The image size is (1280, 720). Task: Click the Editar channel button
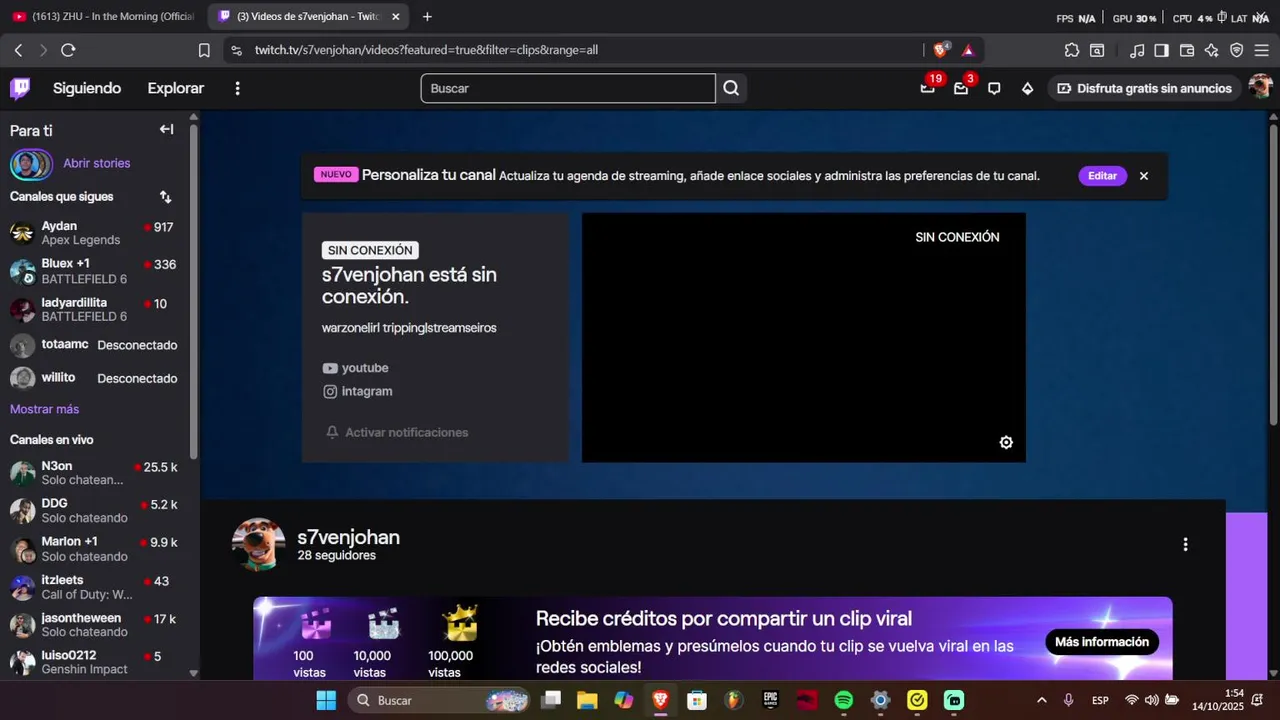pyautogui.click(x=1102, y=176)
